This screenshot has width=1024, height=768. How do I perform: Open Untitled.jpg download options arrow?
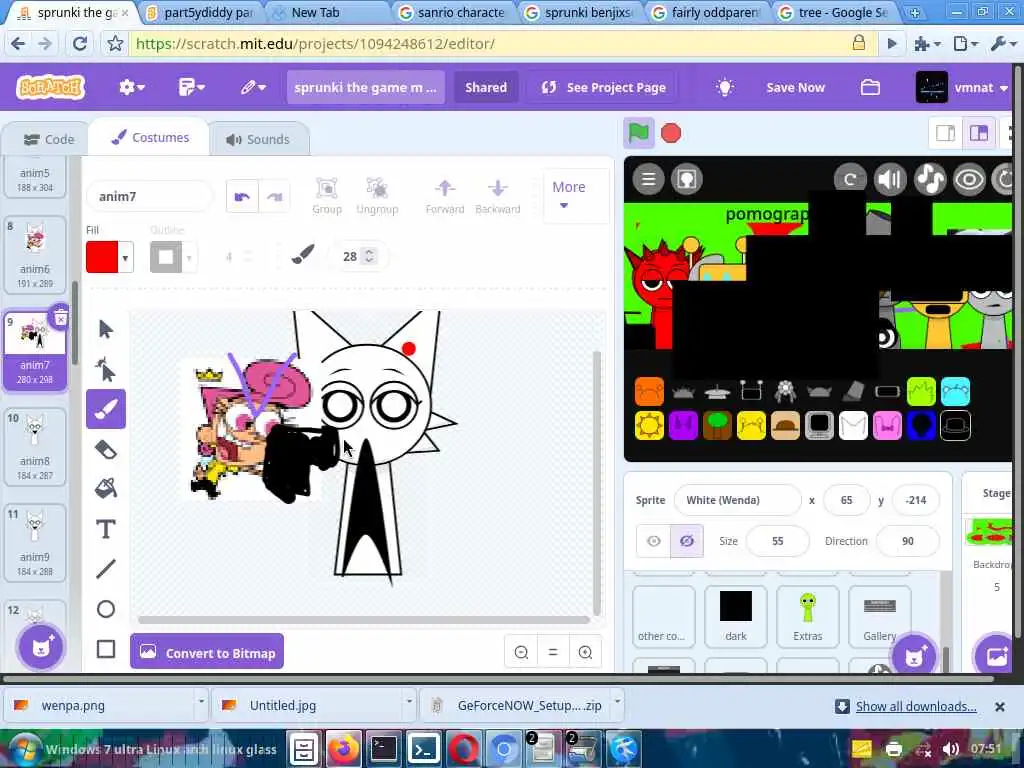409,701
